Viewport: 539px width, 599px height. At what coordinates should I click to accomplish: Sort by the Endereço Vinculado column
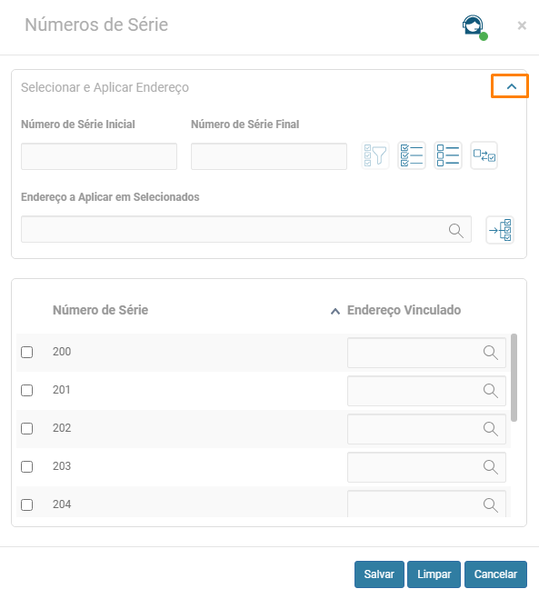pos(404,310)
